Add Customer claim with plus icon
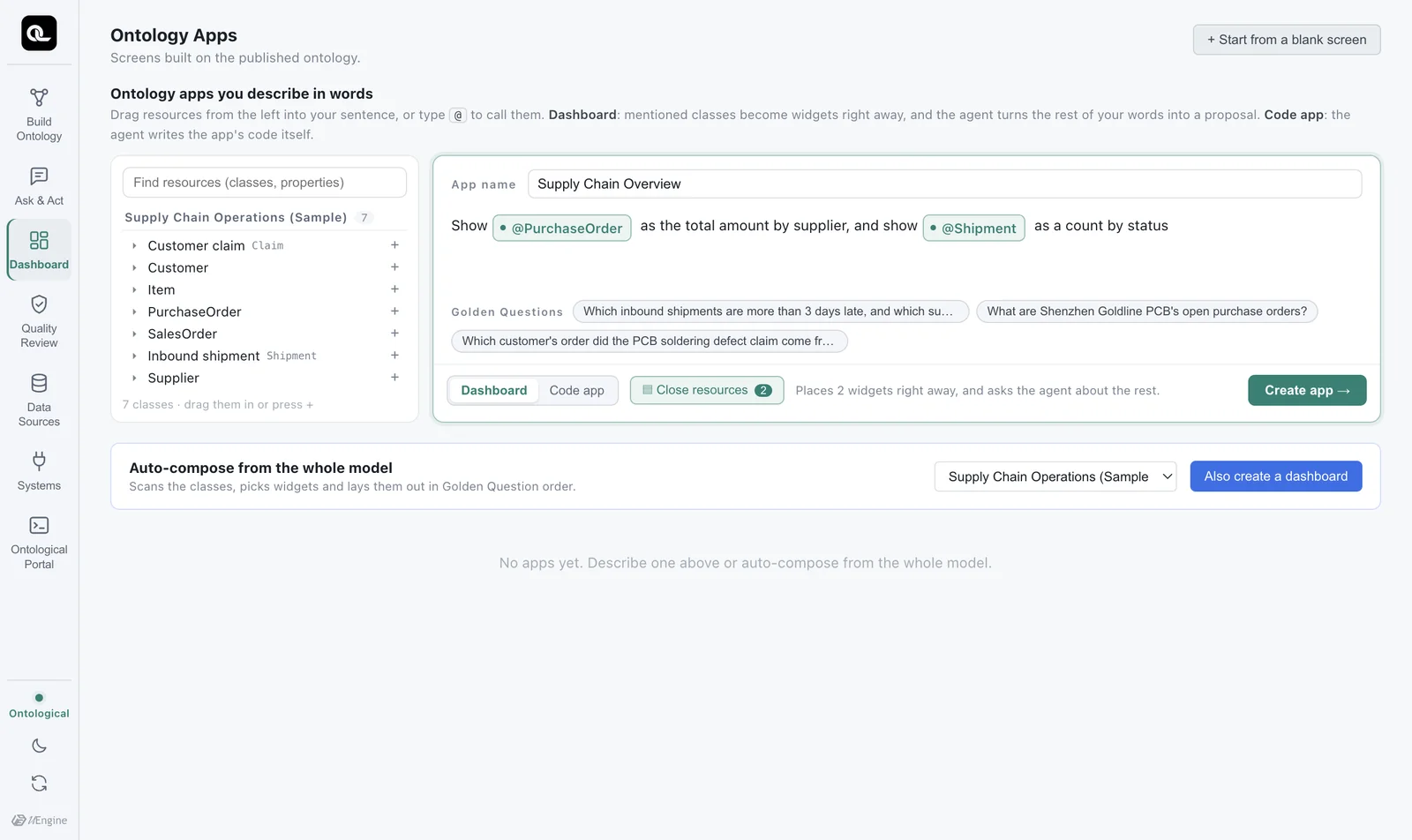Image resolution: width=1412 pixels, height=840 pixels. (x=394, y=245)
